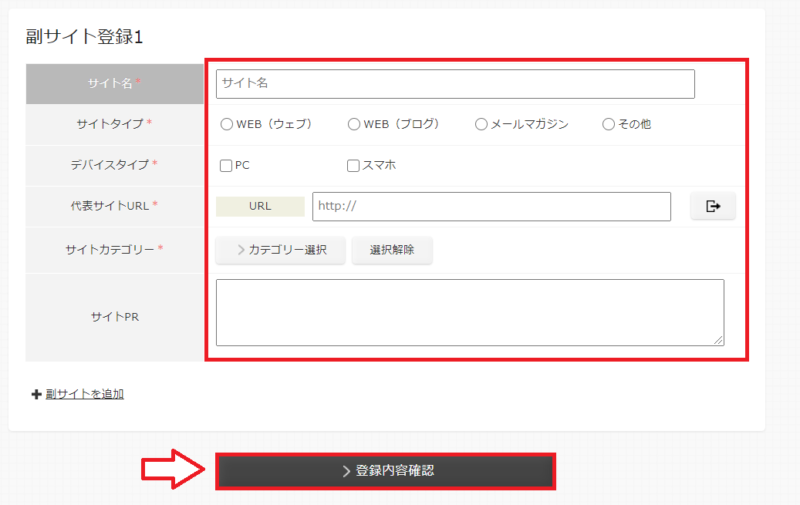Check the PC device type box
Screen dimensions: 800x505
226,165
